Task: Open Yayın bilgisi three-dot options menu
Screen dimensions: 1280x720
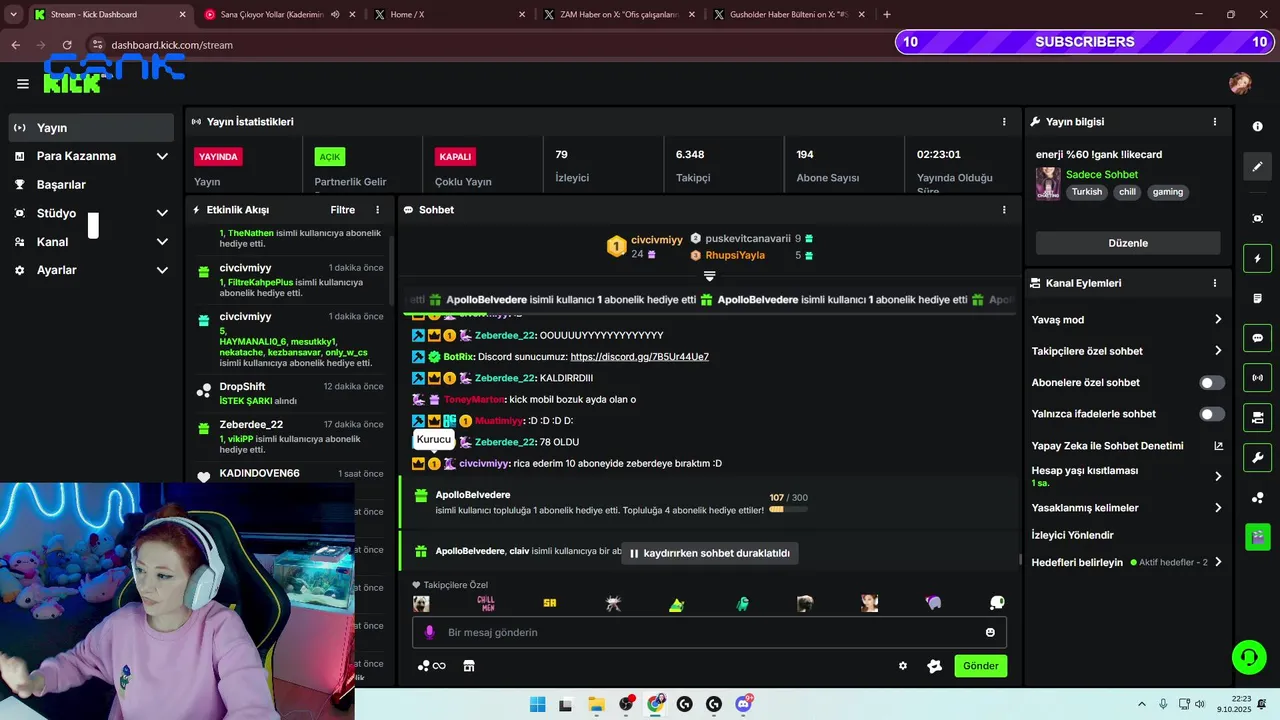Action: point(1215,122)
